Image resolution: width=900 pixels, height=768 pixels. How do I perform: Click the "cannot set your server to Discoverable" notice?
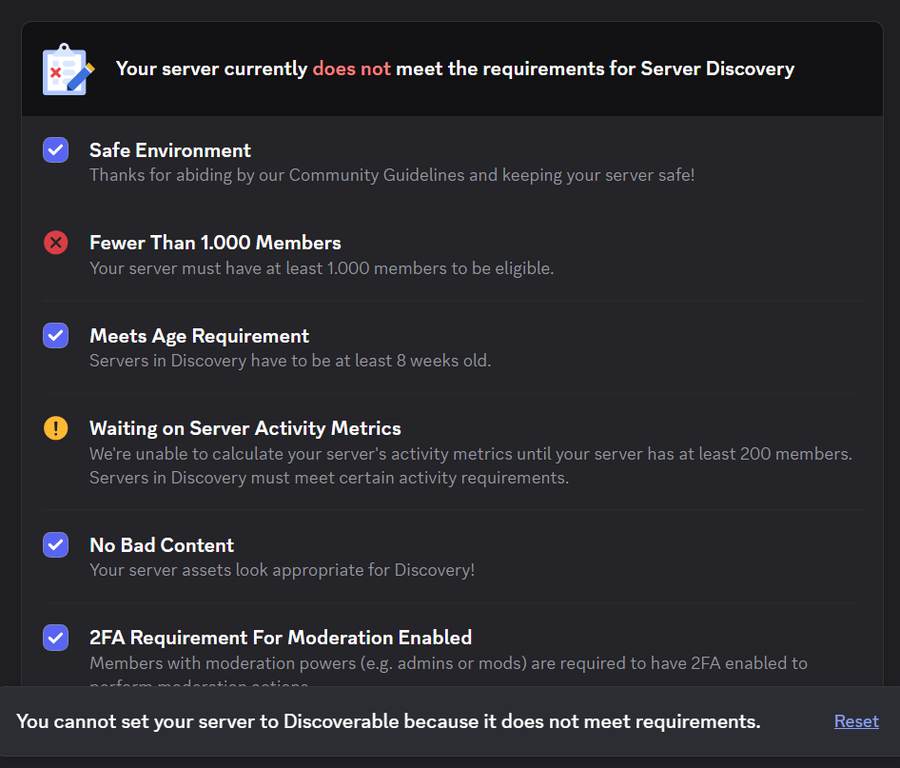click(x=388, y=721)
